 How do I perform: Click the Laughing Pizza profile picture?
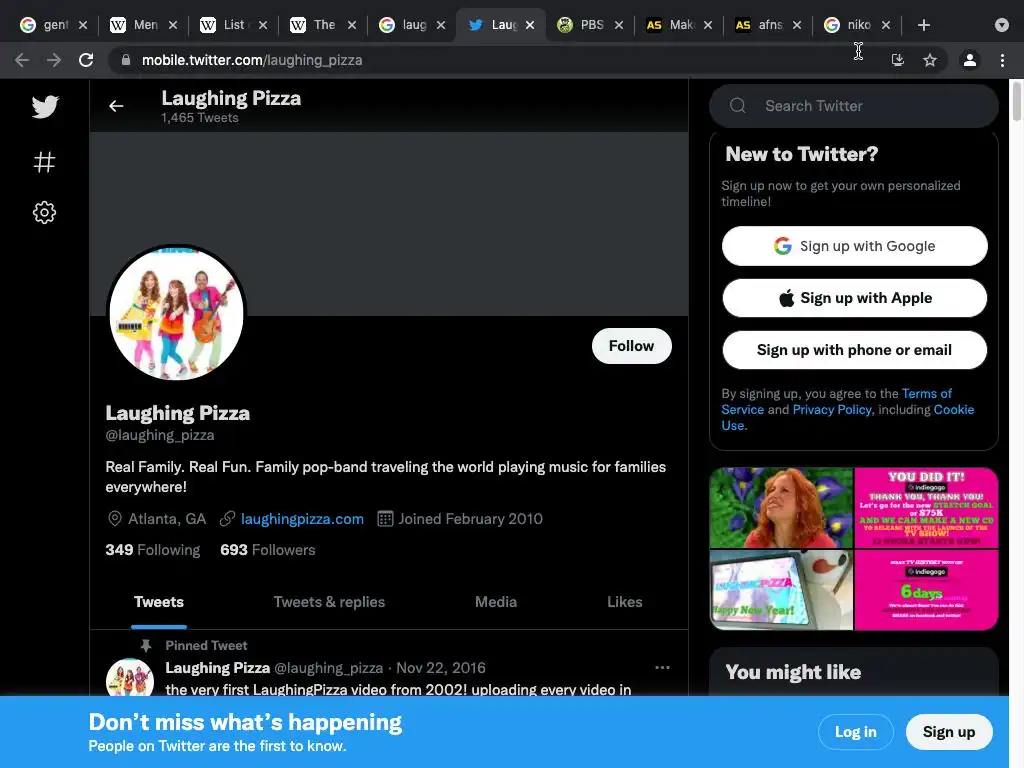(176, 313)
